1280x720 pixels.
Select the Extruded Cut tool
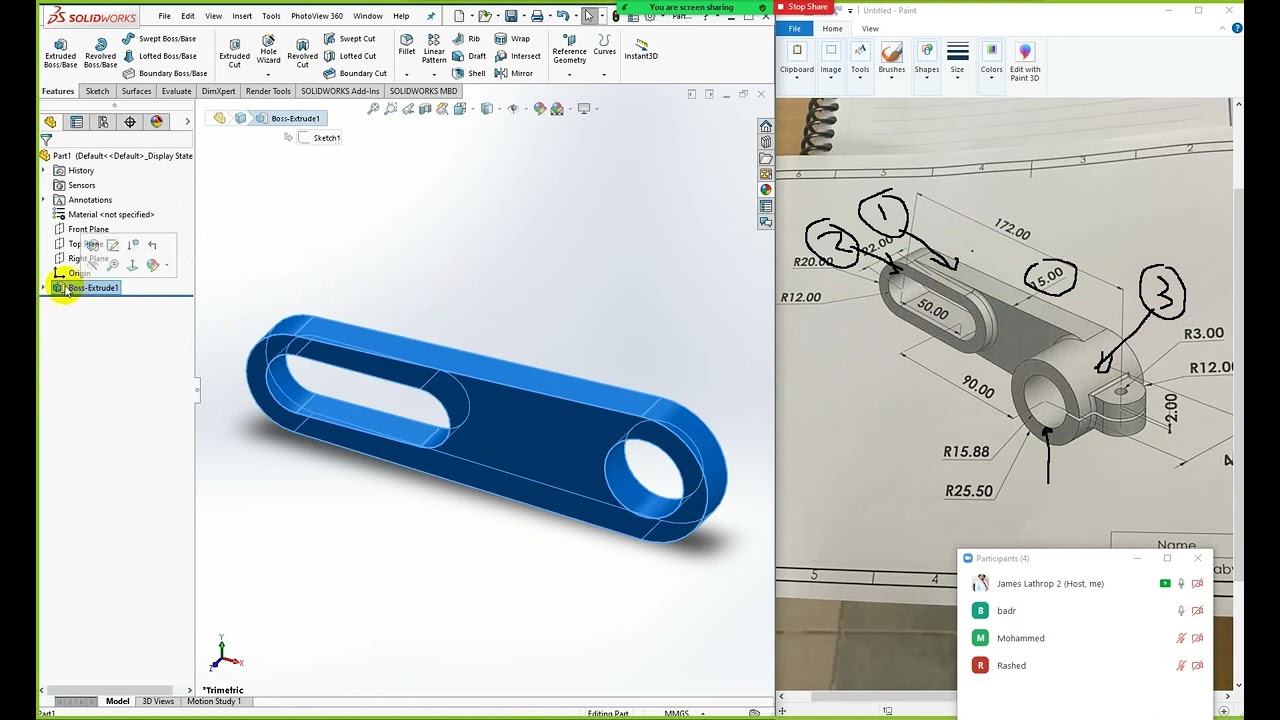tap(234, 53)
